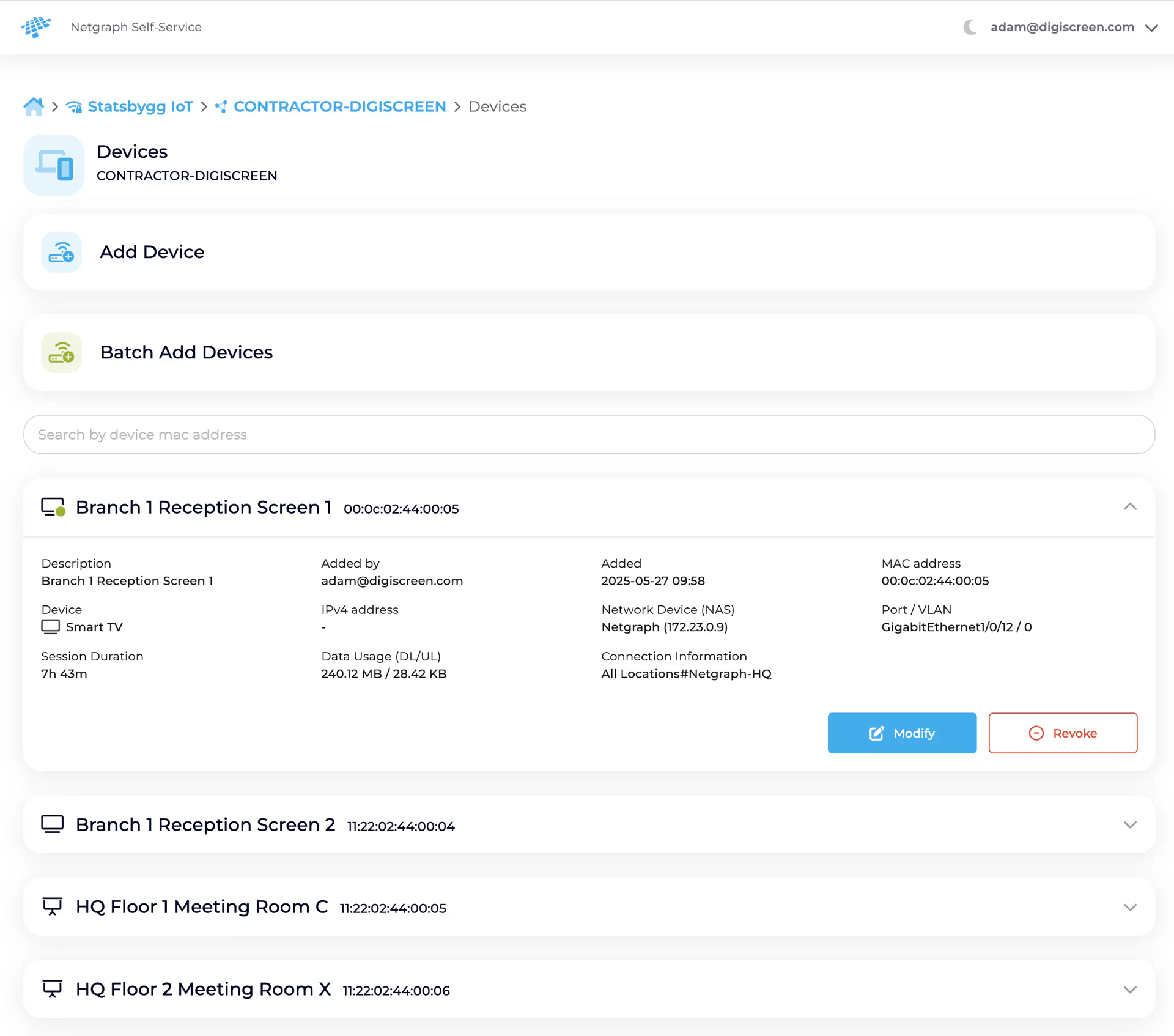Click Port GigabitEthernet1/0/12 / 0 value
This screenshot has height=1036, width=1174.
(x=956, y=627)
